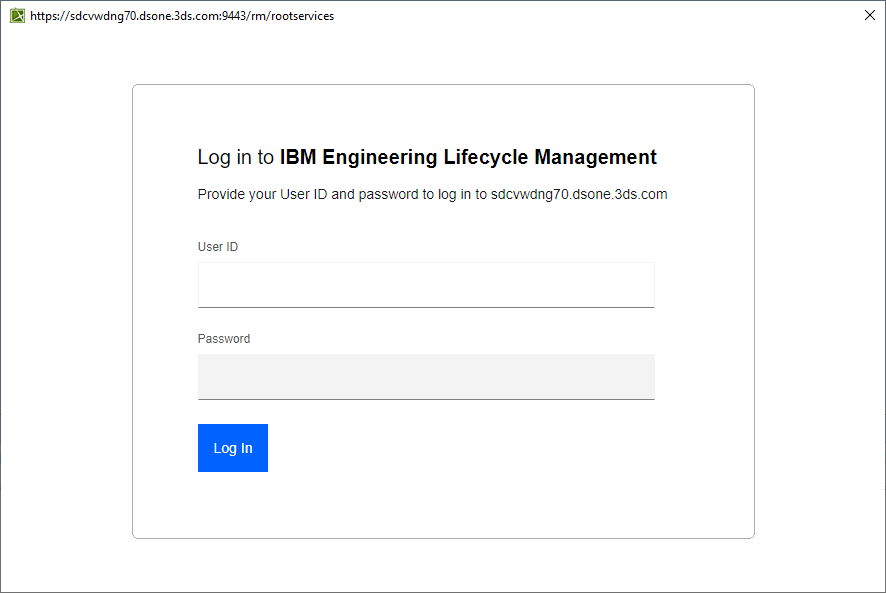The image size is (886, 593).
Task: Click the "Provide your User ID" instruction text
Action: tap(262, 195)
